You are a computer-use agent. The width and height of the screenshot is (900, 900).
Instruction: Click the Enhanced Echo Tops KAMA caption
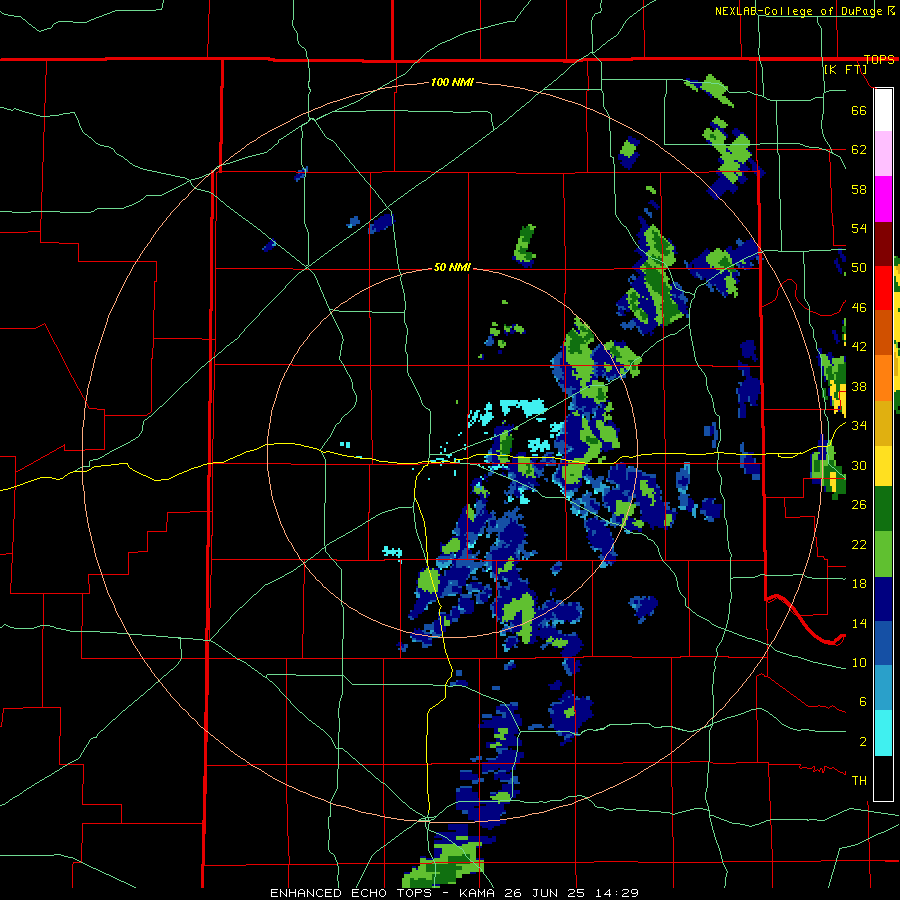[x=454, y=893]
